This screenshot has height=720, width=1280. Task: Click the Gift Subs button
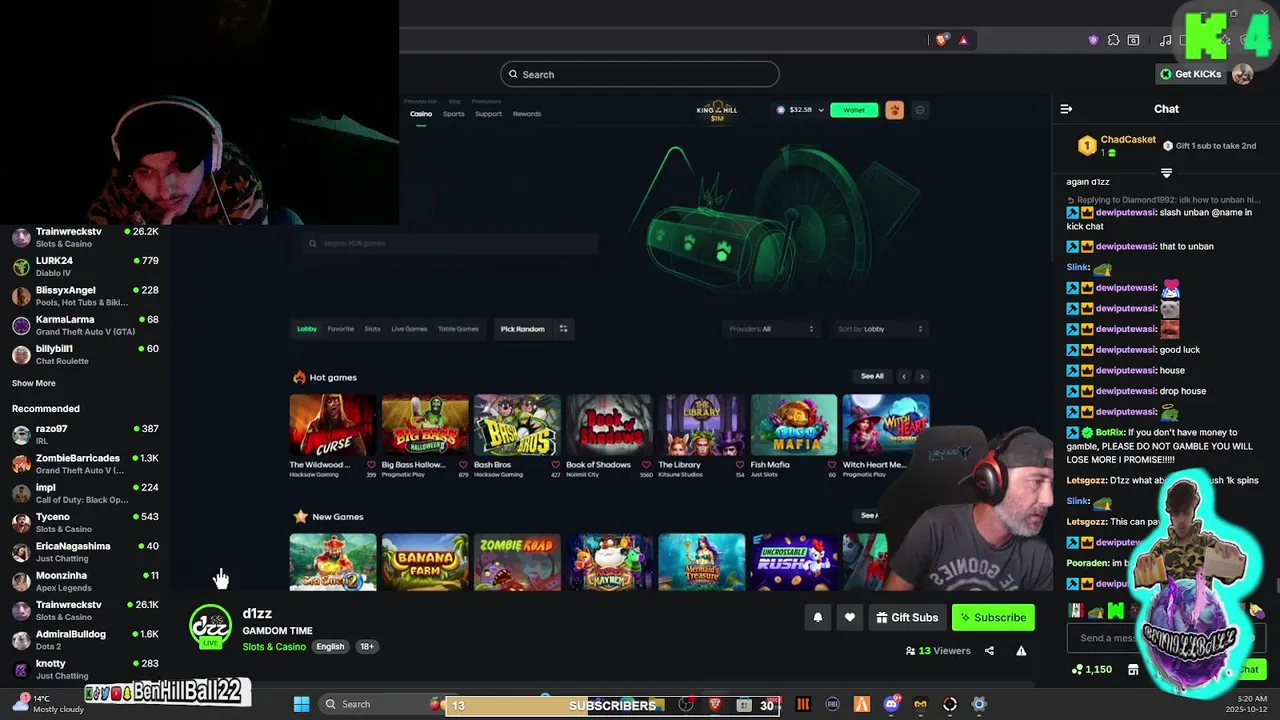[907, 618]
